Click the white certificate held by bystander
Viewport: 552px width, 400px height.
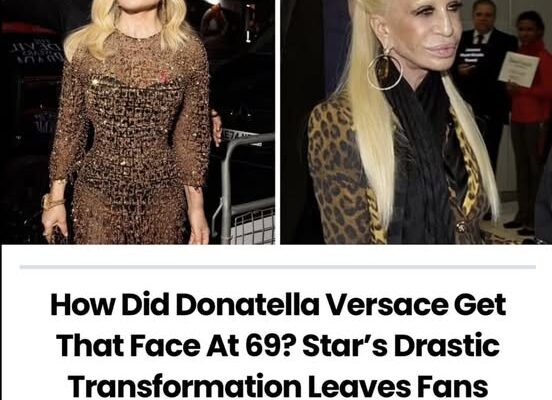click(519, 69)
